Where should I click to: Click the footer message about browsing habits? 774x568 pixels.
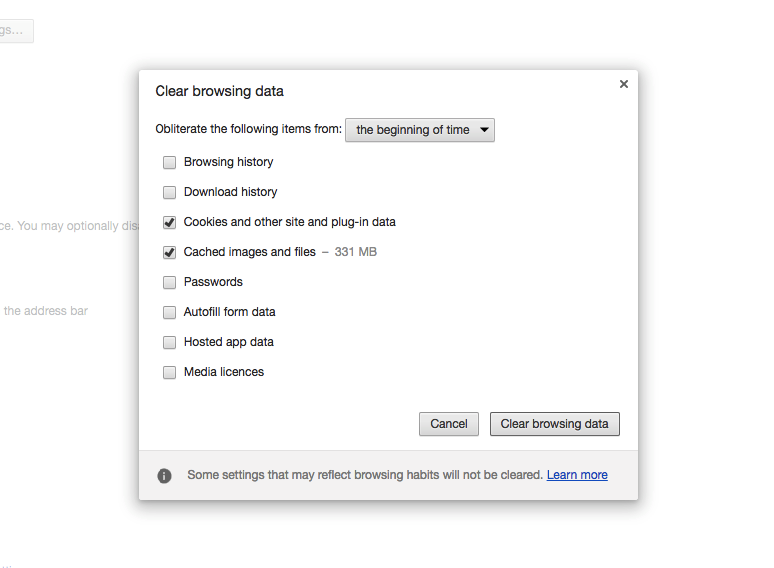tap(365, 475)
